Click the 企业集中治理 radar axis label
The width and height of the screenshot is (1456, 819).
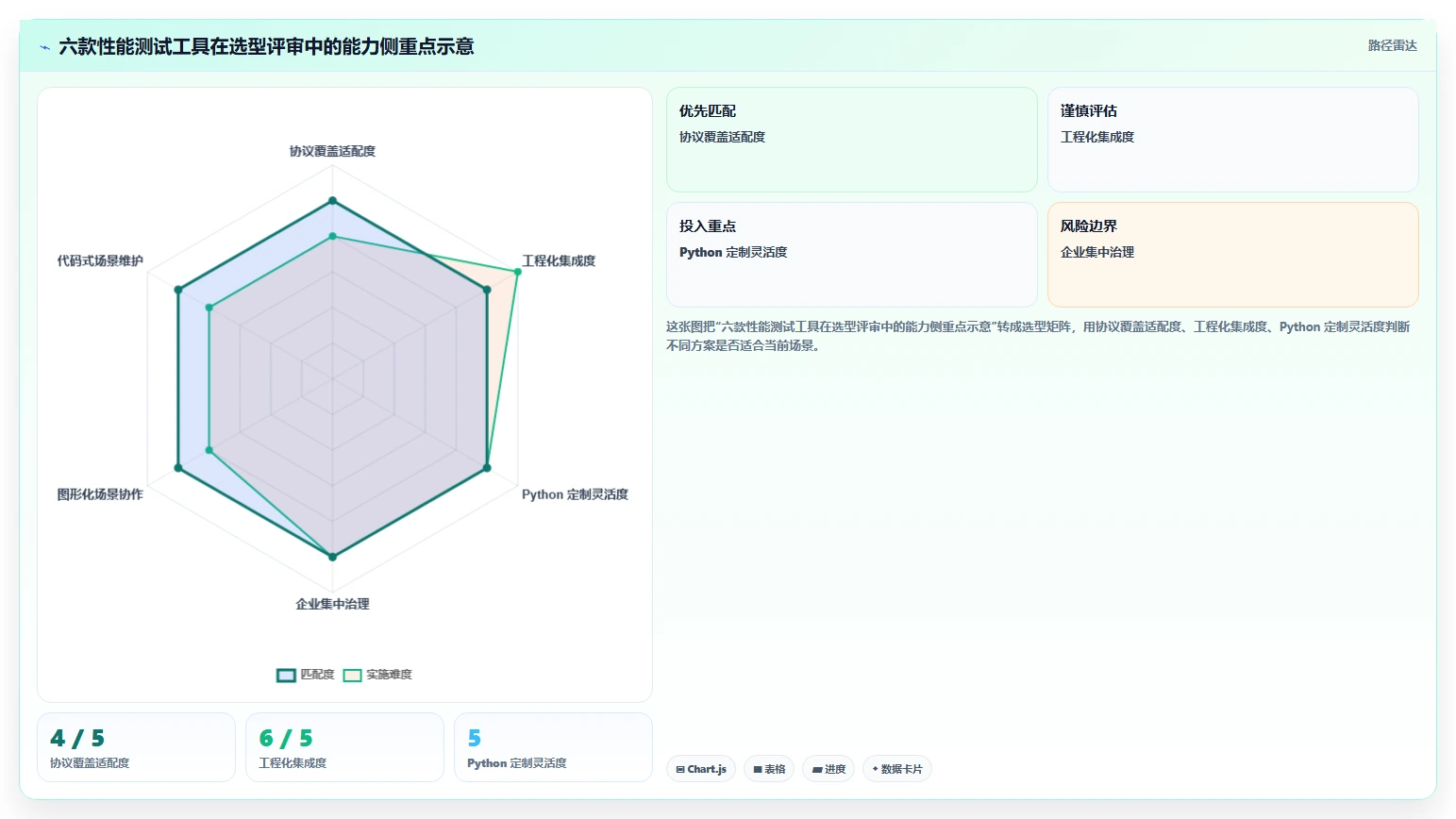tap(332, 604)
